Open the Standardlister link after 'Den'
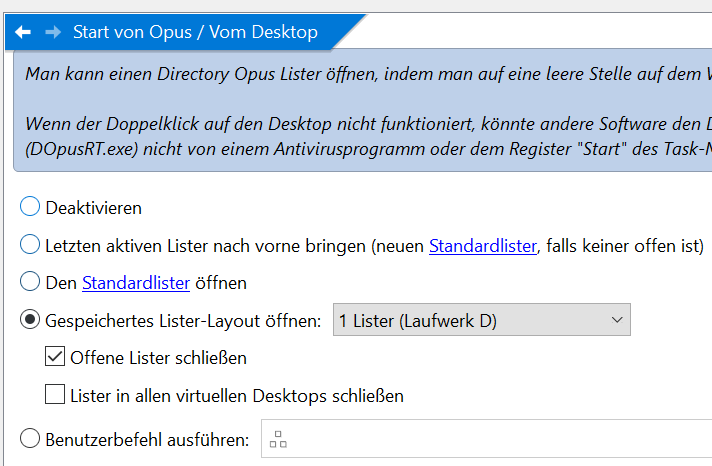Screen dimensions: 712x466 136,283
